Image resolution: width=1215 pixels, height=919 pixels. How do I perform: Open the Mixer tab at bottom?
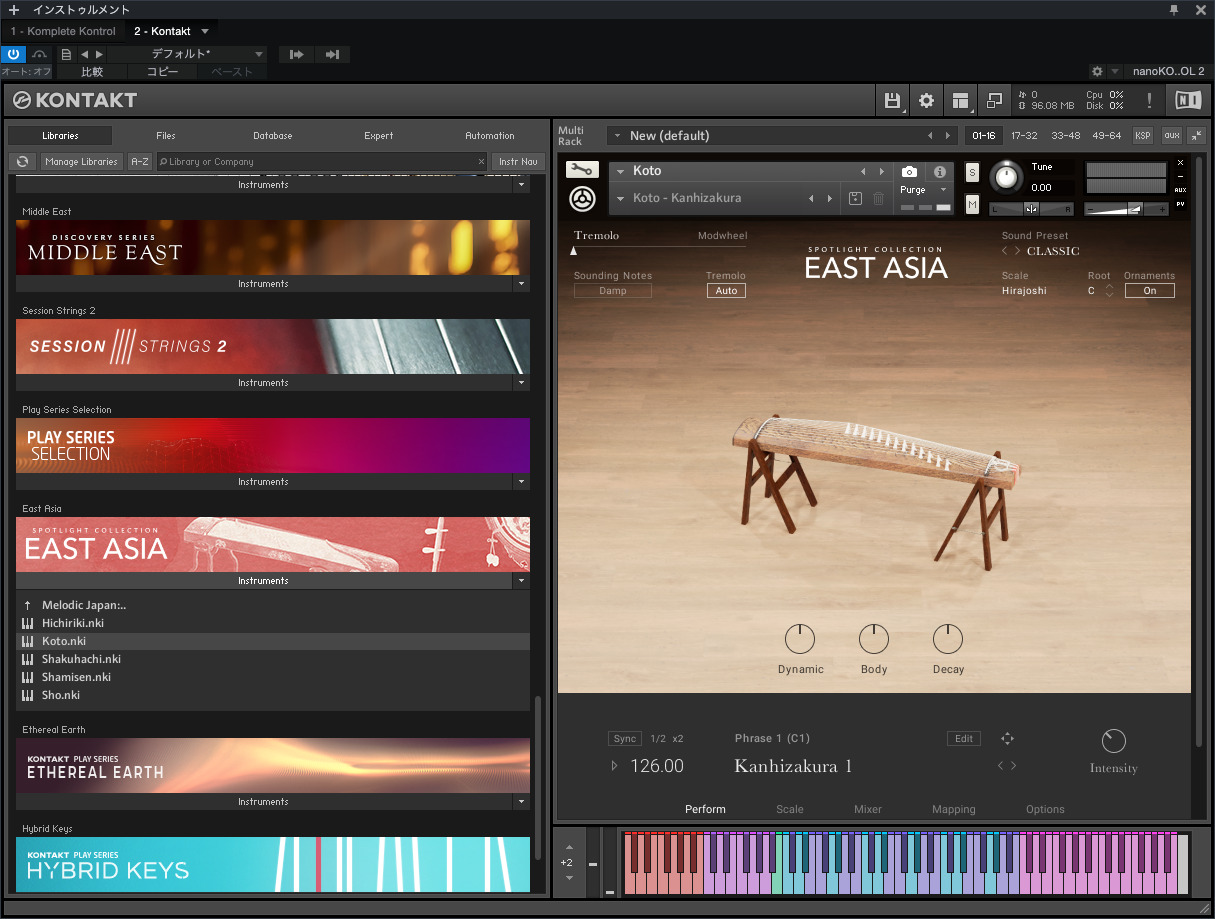(x=868, y=809)
